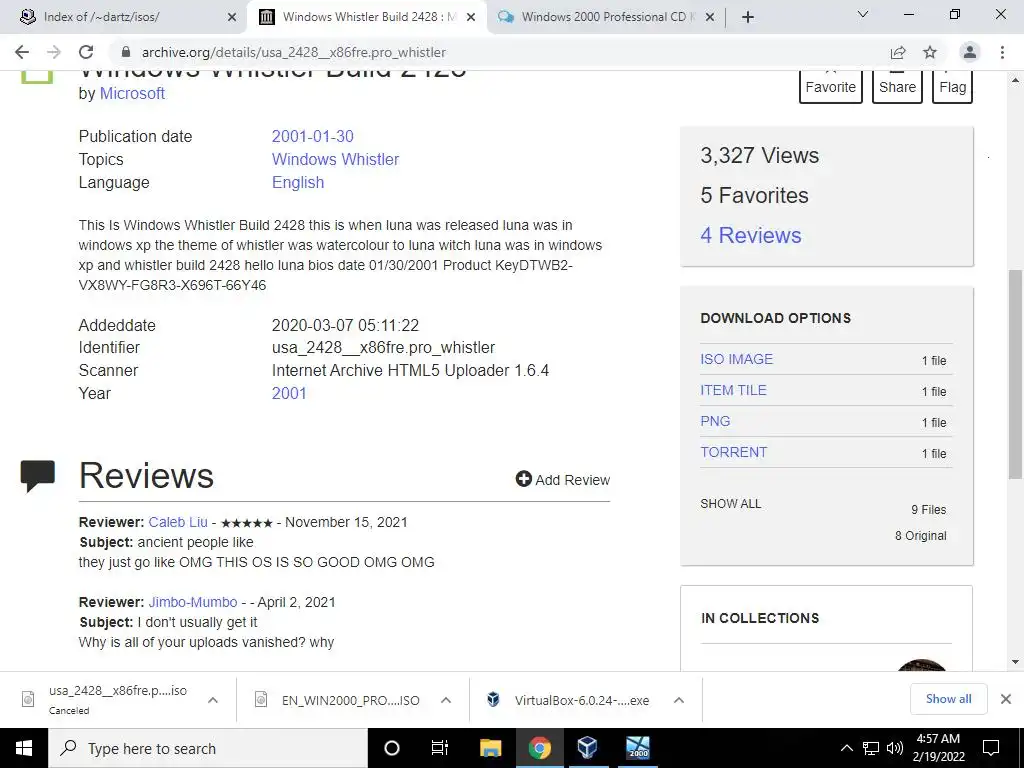Open a new browser tab
Viewport: 1024px width, 768px height.
(x=748, y=17)
